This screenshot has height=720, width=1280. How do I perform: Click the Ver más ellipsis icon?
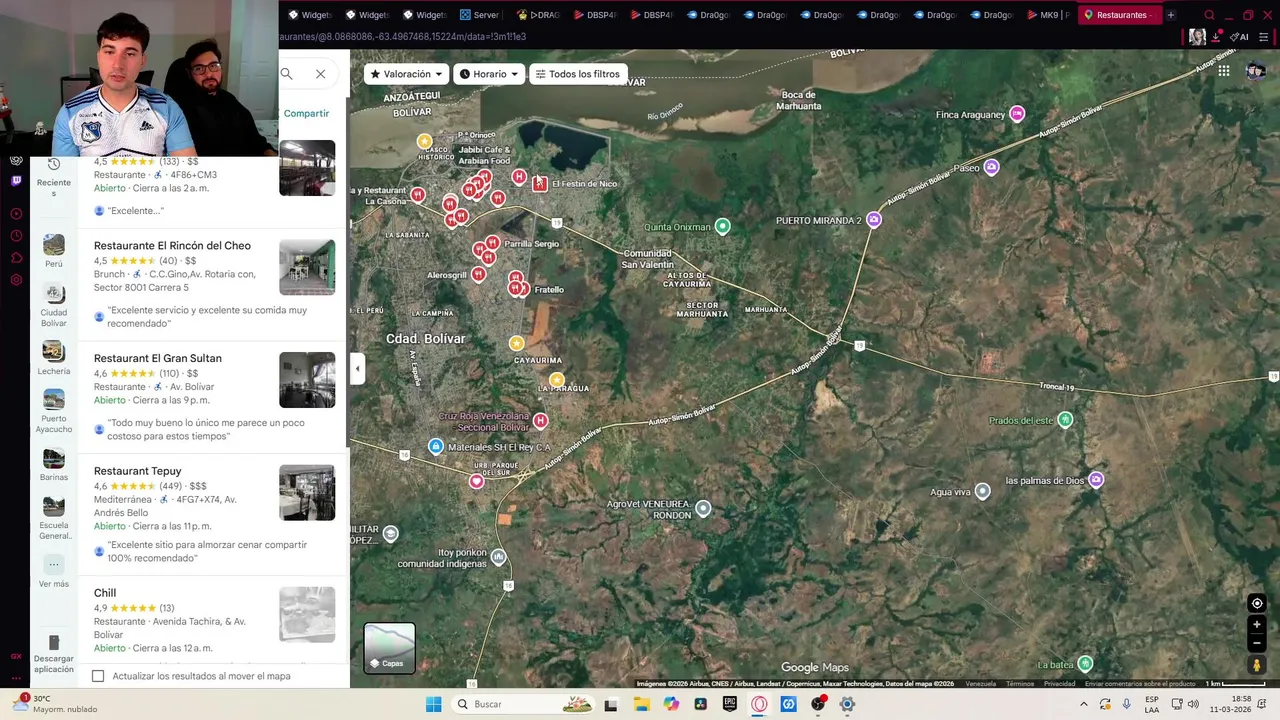(54, 564)
